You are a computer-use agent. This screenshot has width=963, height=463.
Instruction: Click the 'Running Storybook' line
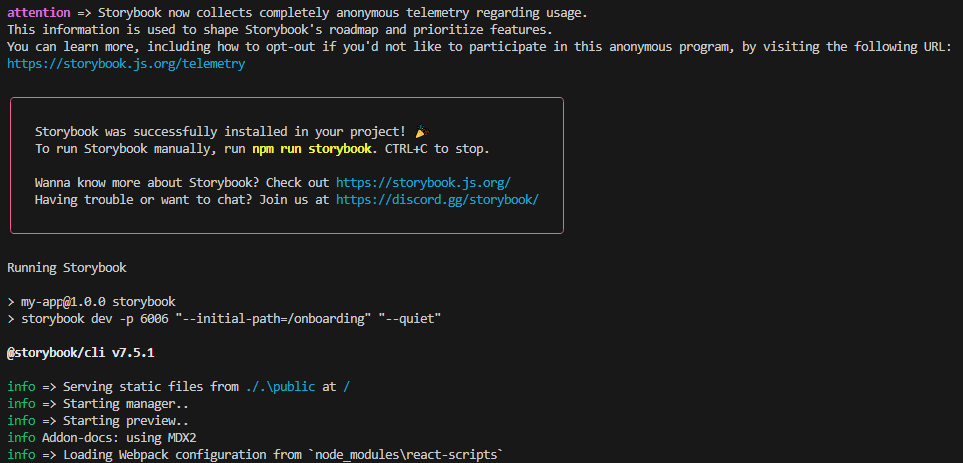point(67,268)
